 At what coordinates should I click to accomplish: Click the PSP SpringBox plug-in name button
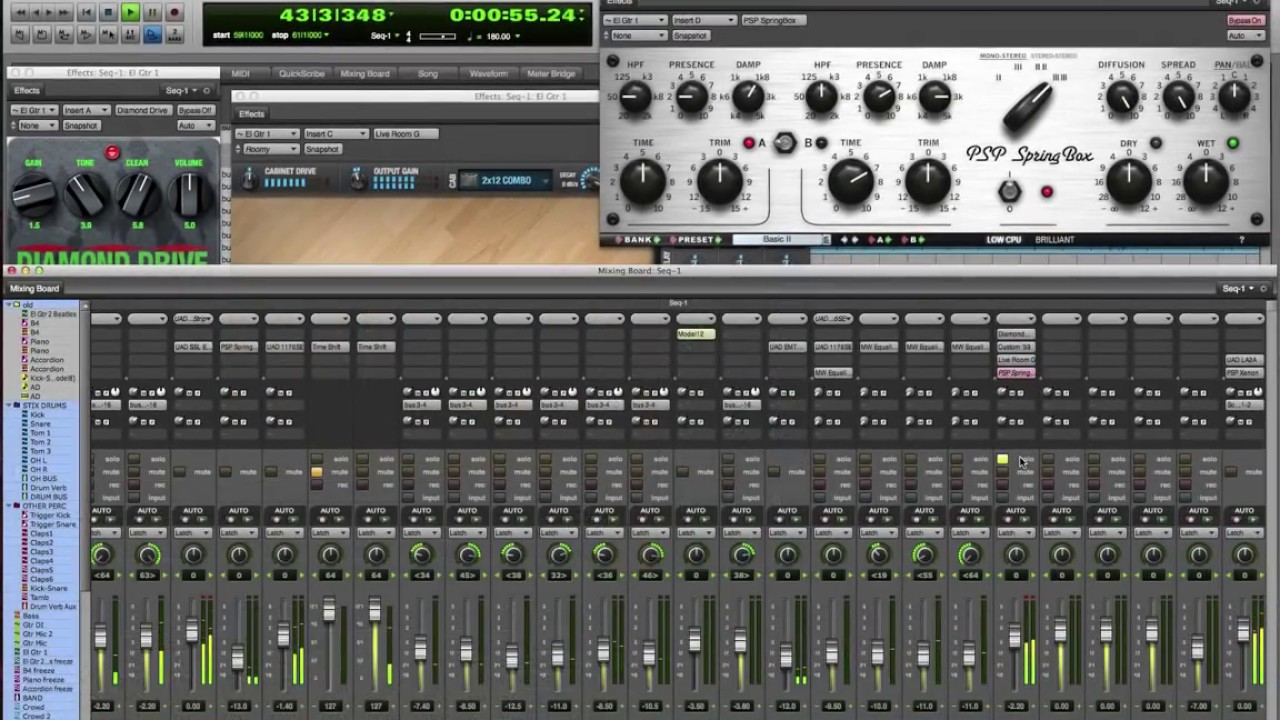(x=776, y=20)
